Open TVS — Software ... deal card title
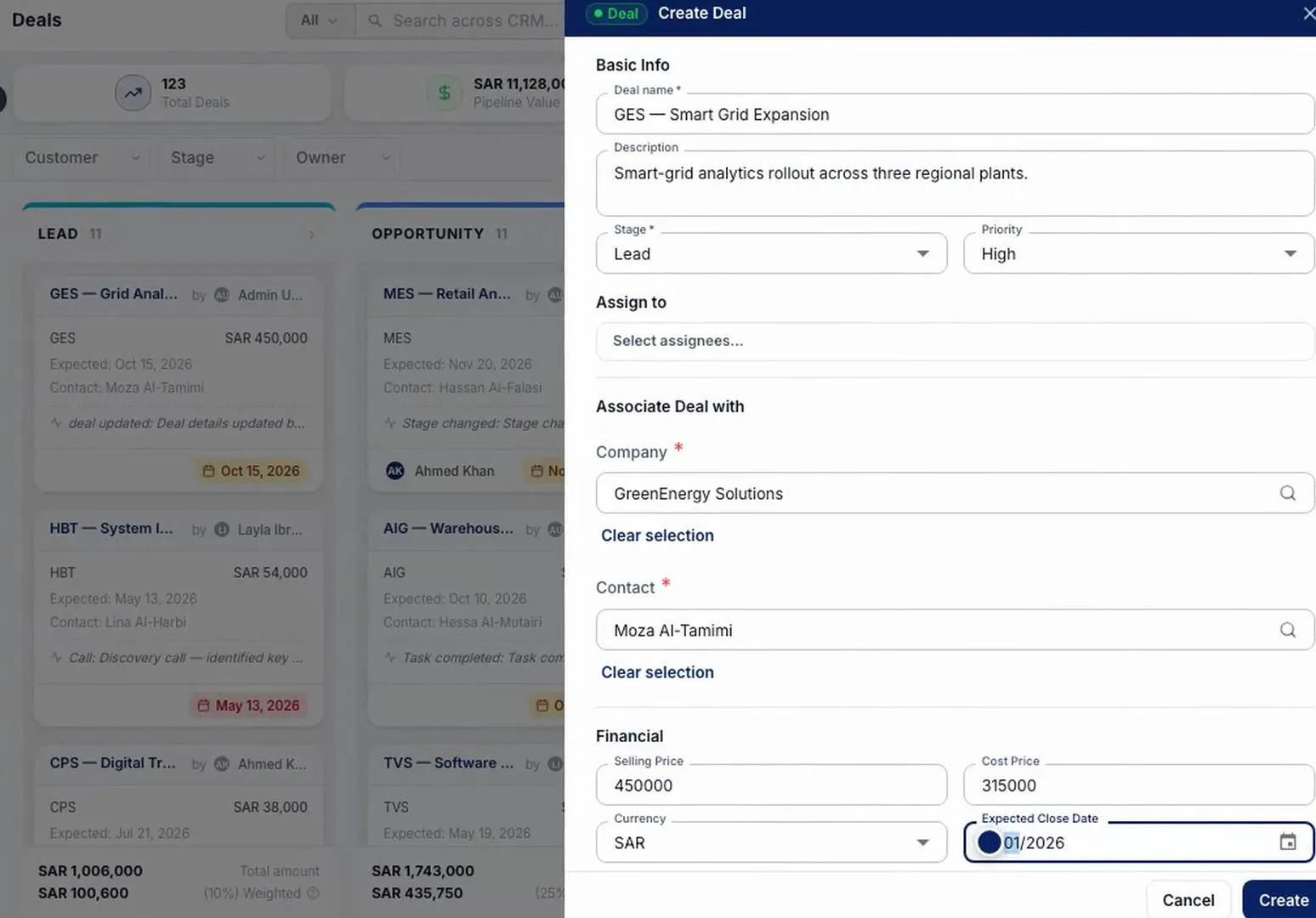This screenshot has height=918, width=1316. (x=448, y=763)
